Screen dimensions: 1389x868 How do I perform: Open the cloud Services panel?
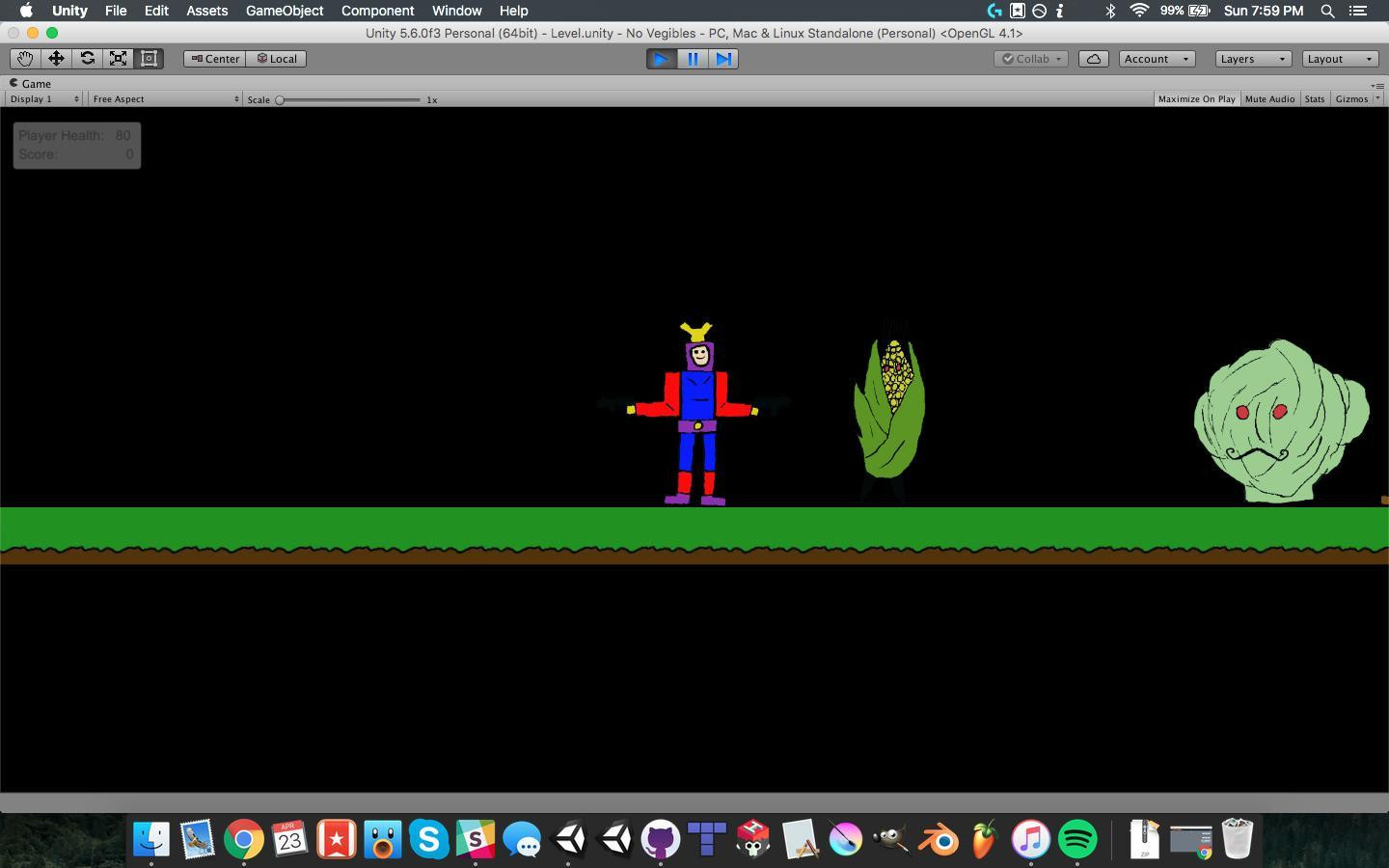point(1093,59)
